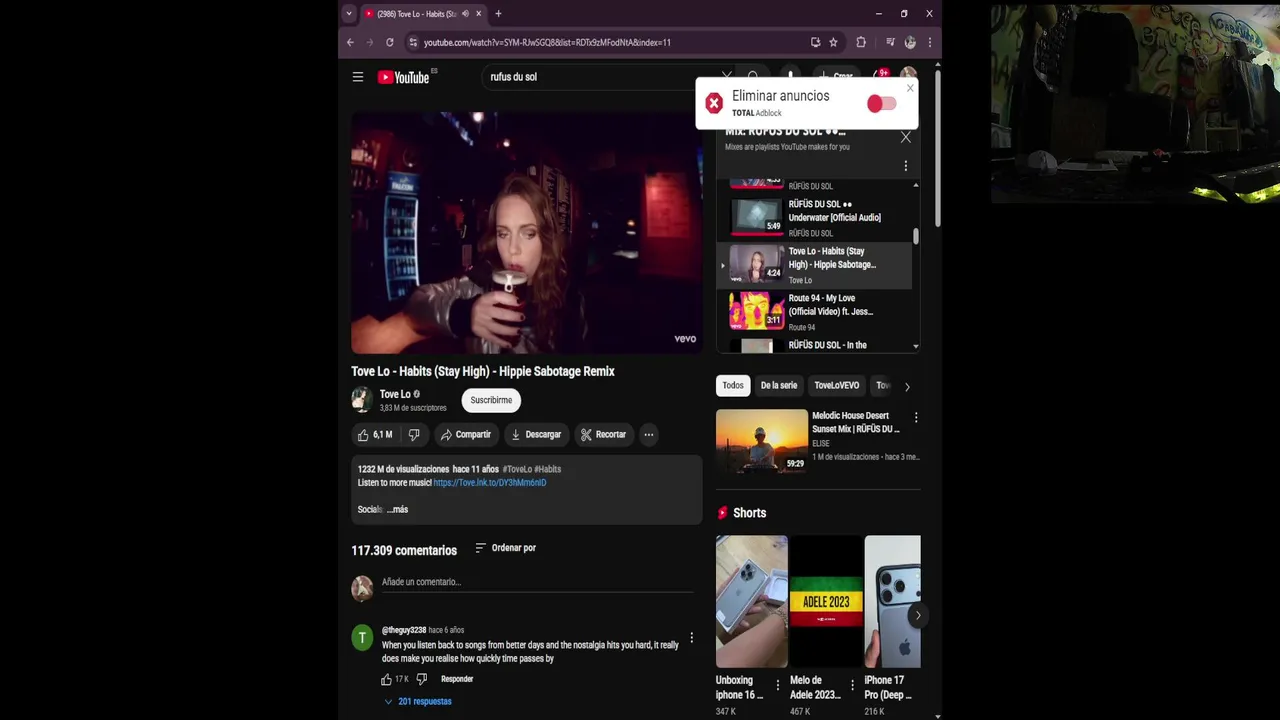Like the Tove Lo video
This screenshot has width=1280, height=720.
(x=377, y=435)
